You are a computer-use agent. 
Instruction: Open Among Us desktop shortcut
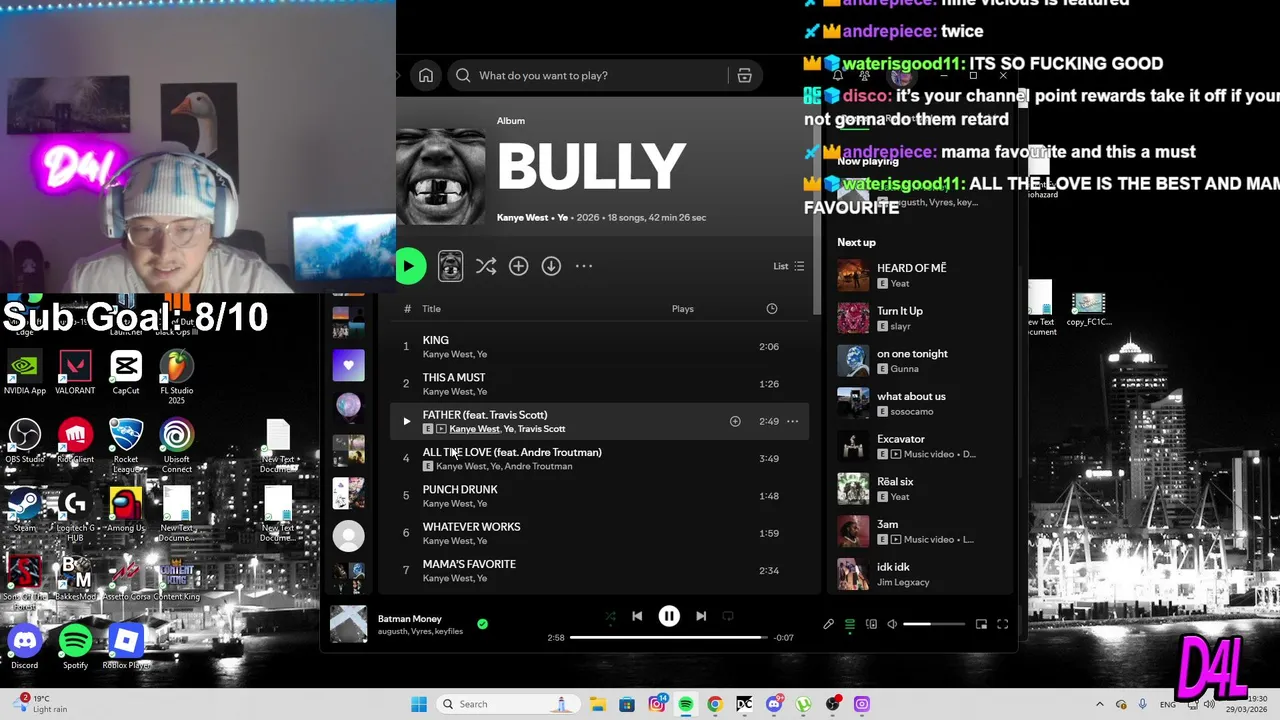[126, 510]
